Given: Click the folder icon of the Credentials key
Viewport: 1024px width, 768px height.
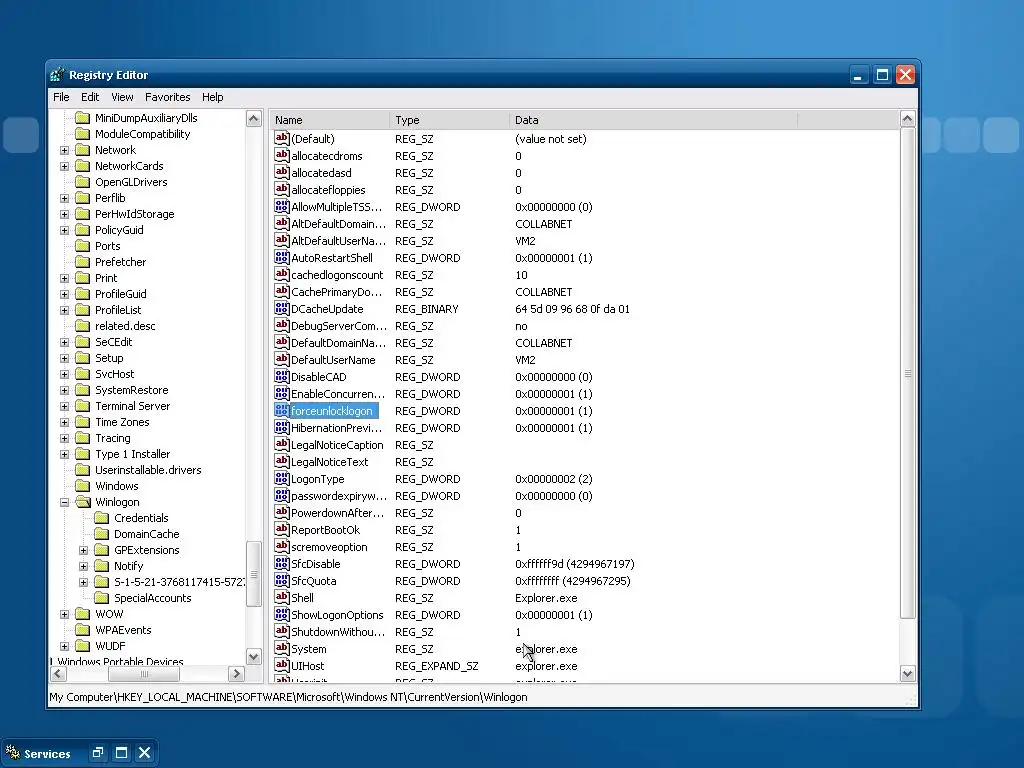Looking at the screenshot, I should [x=101, y=518].
